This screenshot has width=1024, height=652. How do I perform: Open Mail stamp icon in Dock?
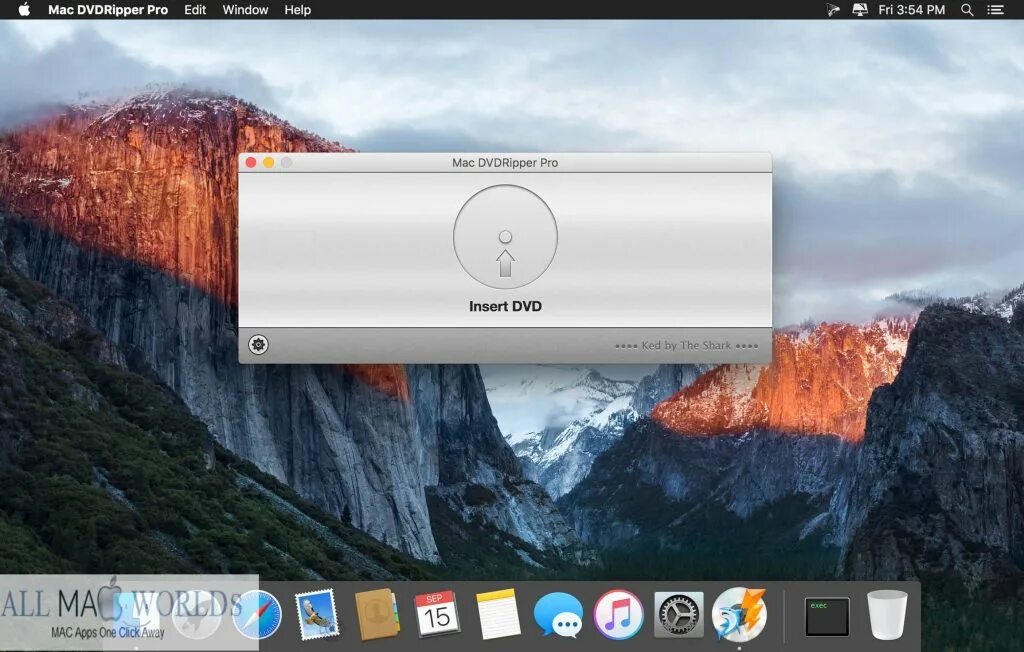pyautogui.click(x=317, y=614)
